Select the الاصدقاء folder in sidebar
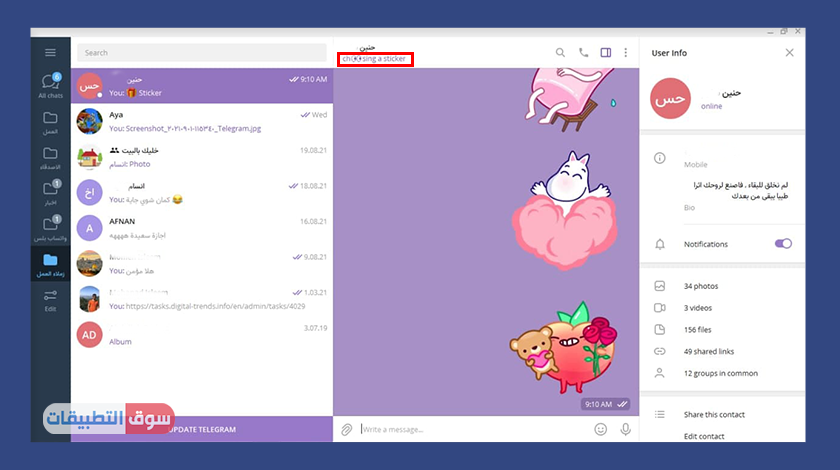This screenshot has height=470, width=840. click(x=50, y=158)
